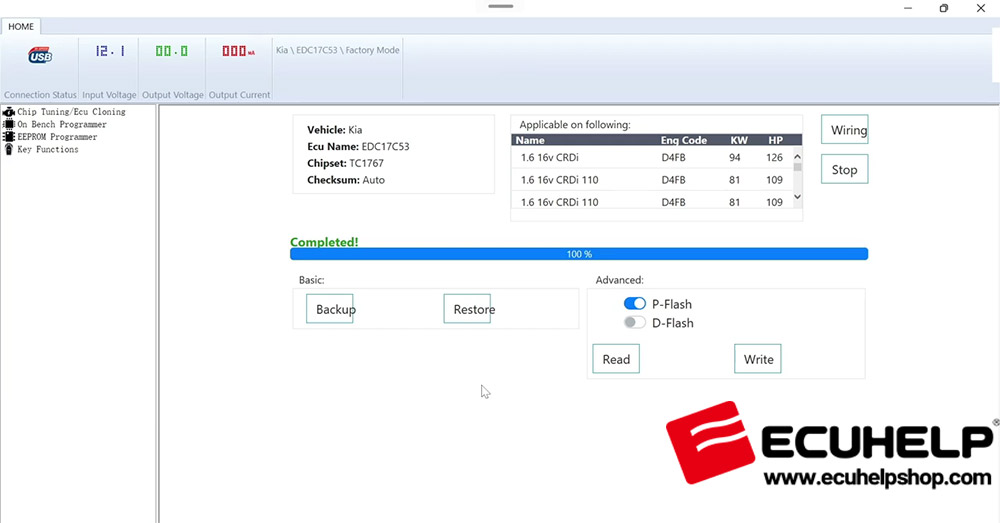Minimize the application window
Viewport: 1000px width, 523px height.
coord(908,8)
